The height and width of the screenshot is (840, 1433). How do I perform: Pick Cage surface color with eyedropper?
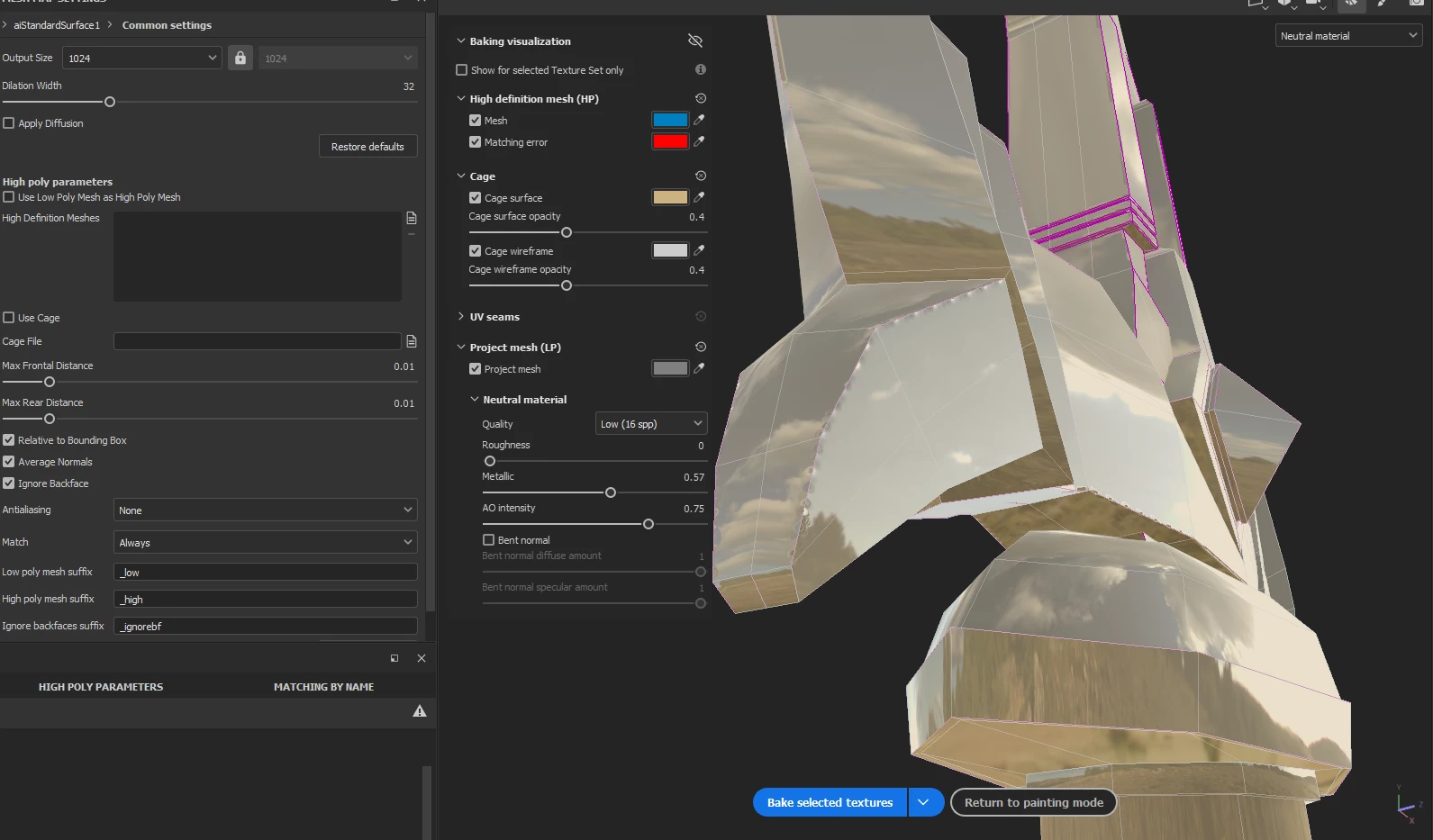coord(699,197)
